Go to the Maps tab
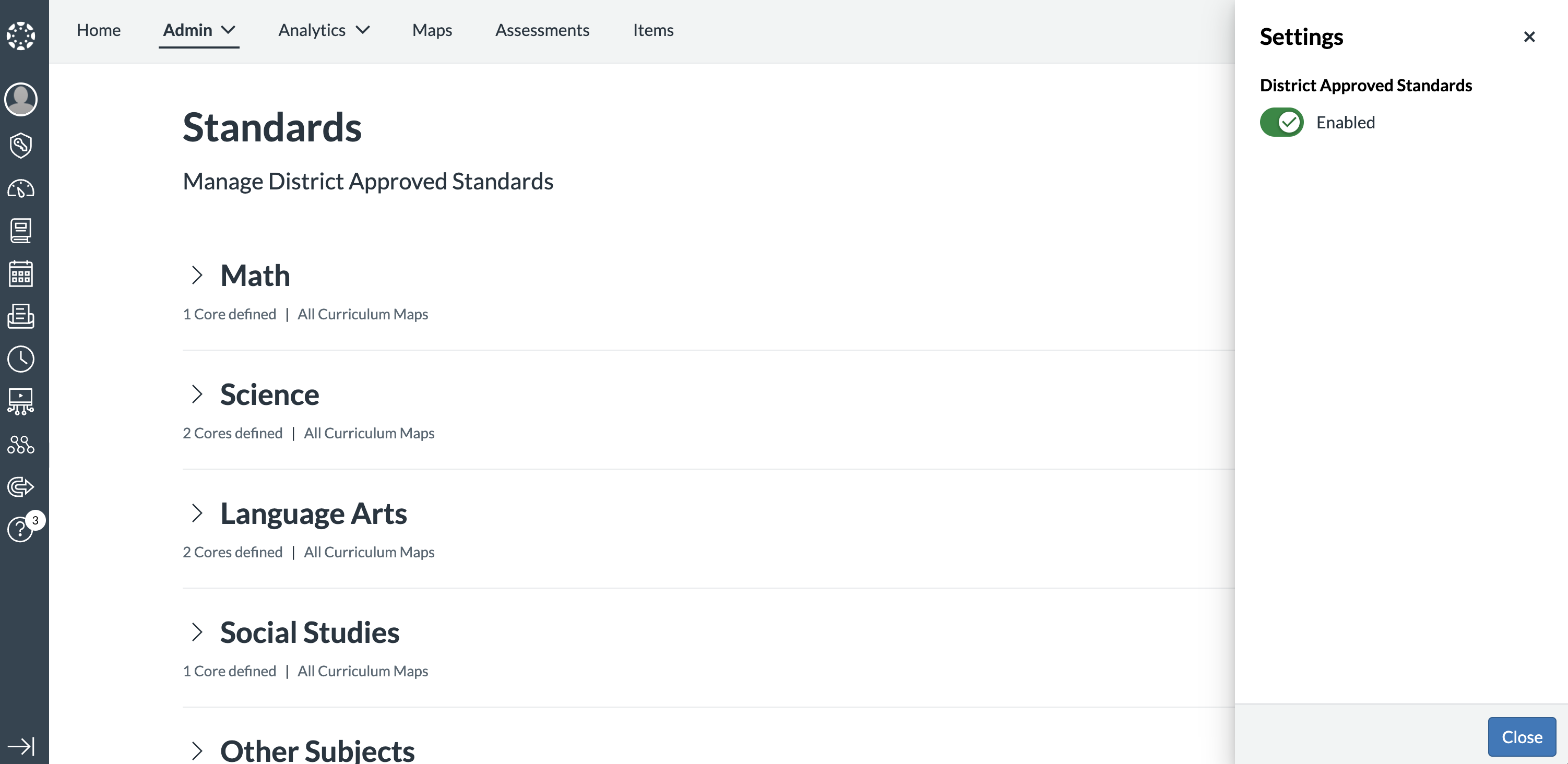This screenshot has width=1568, height=764. click(432, 30)
